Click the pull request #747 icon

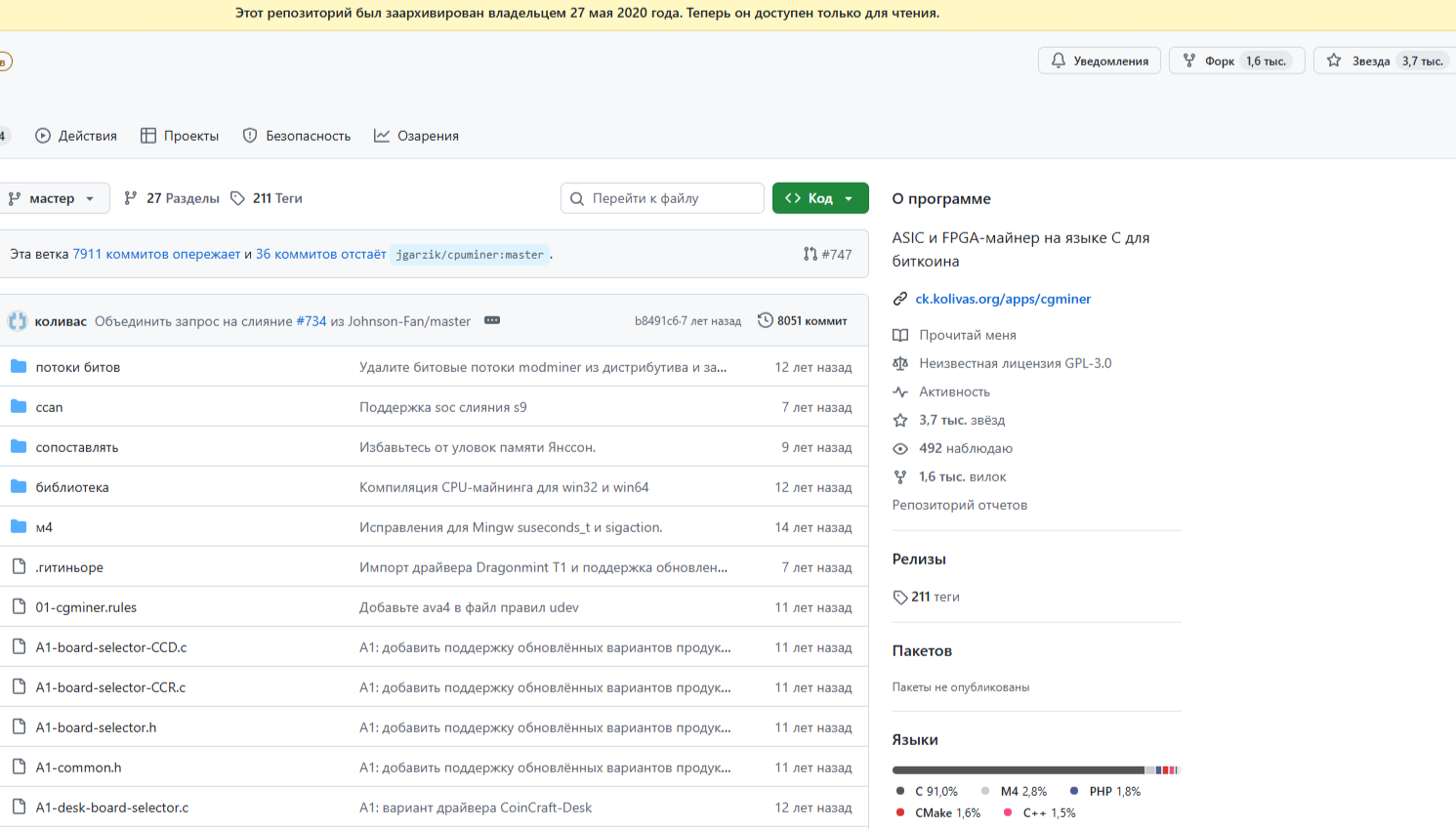811,254
